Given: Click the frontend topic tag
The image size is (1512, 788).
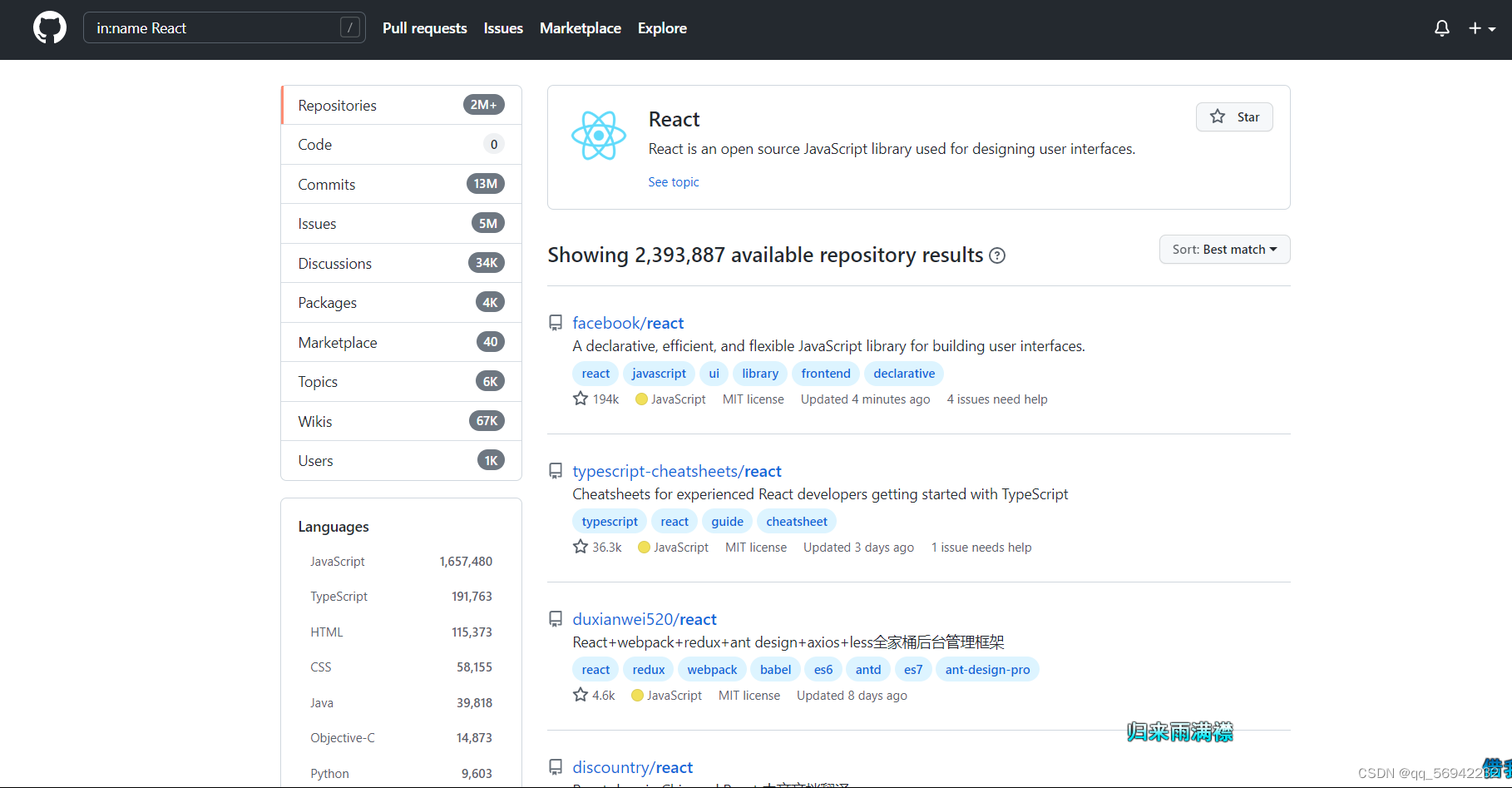Looking at the screenshot, I should tap(826, 374).
